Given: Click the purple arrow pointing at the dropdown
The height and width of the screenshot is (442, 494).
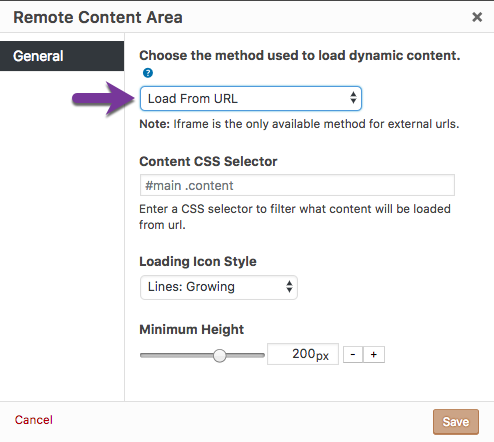Looking at the screenshot, I should [103, 99].
